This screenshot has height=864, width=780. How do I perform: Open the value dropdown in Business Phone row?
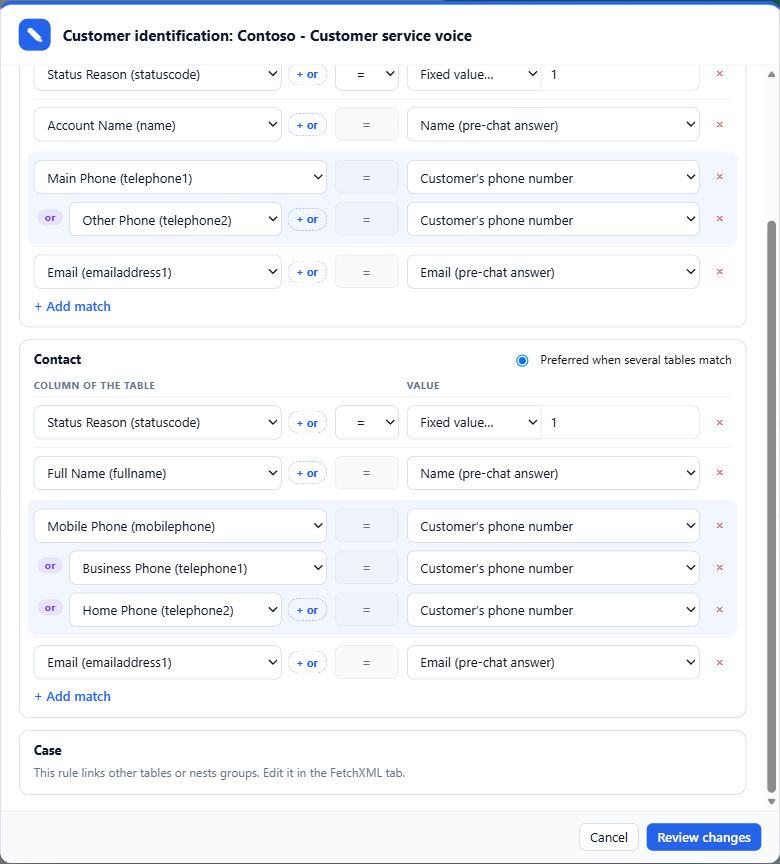click(553, 568)
